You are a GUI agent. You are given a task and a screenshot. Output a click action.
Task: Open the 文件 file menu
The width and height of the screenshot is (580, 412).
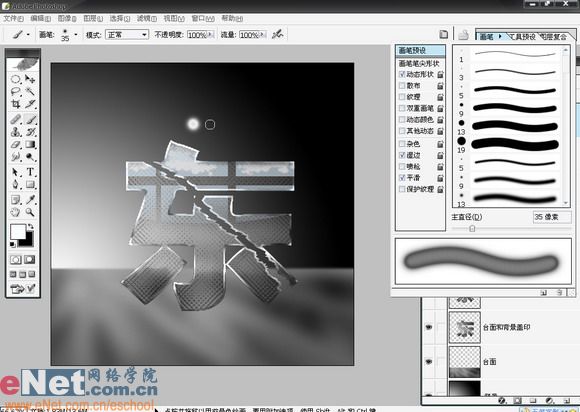point(13,18)
